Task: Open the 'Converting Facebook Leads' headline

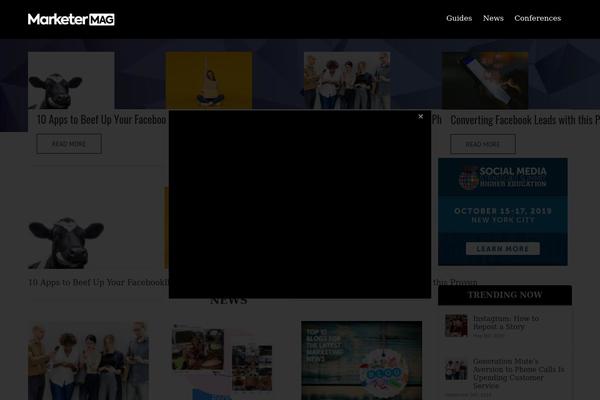Action: tap(525, 120)
